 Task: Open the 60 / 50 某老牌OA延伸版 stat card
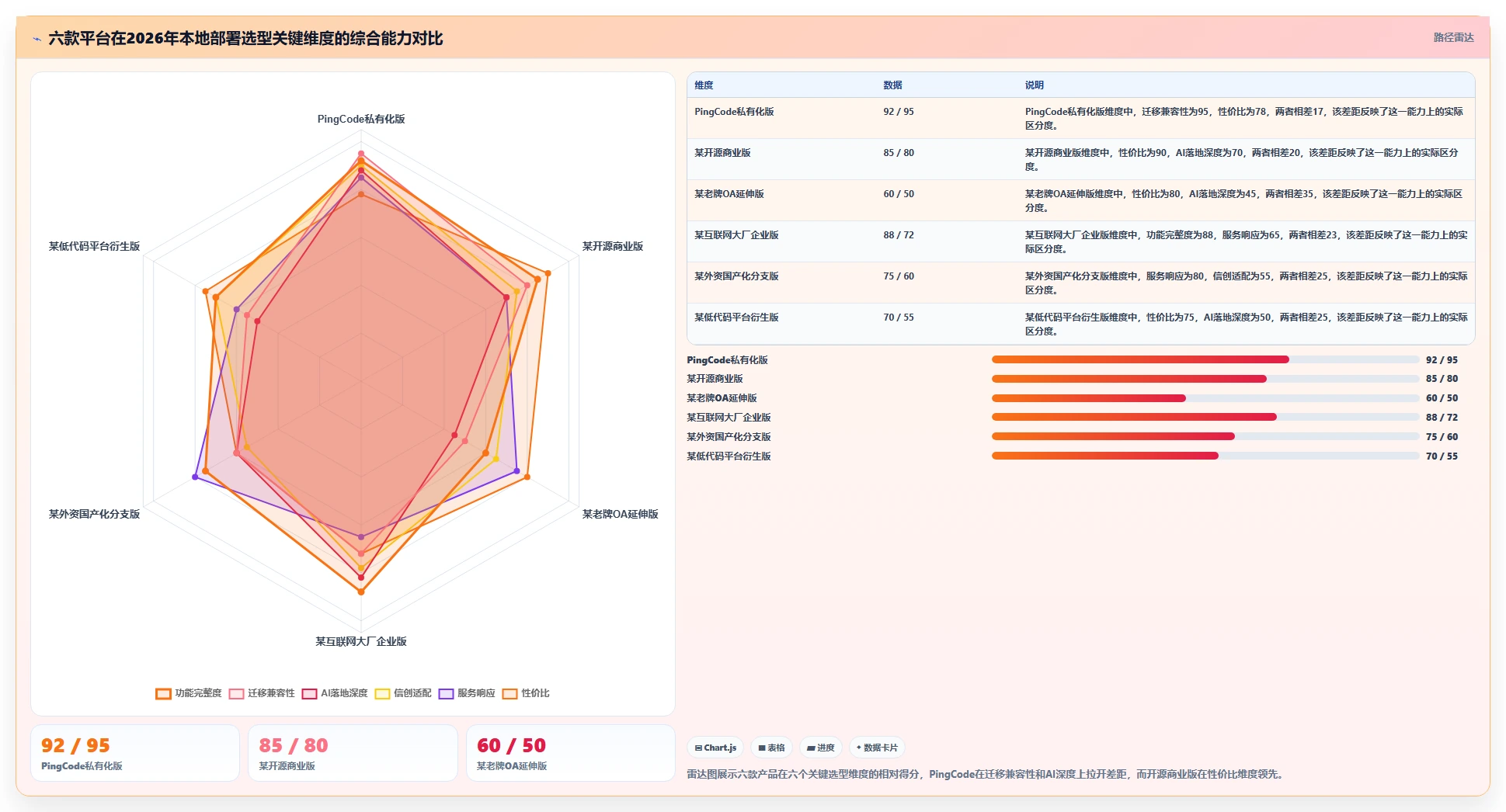[571, 753]
